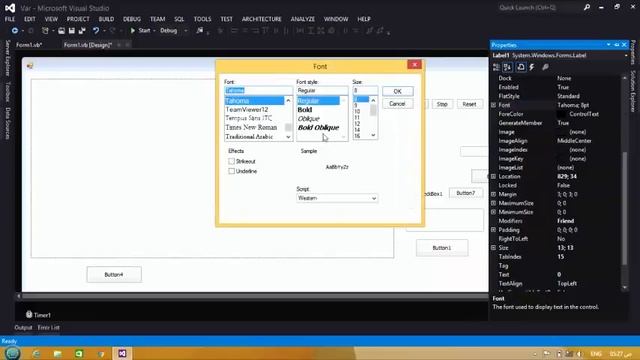Viewport: 640px width, 360px height.
Task: Expand the Margin property node
Action: (493, 194)
